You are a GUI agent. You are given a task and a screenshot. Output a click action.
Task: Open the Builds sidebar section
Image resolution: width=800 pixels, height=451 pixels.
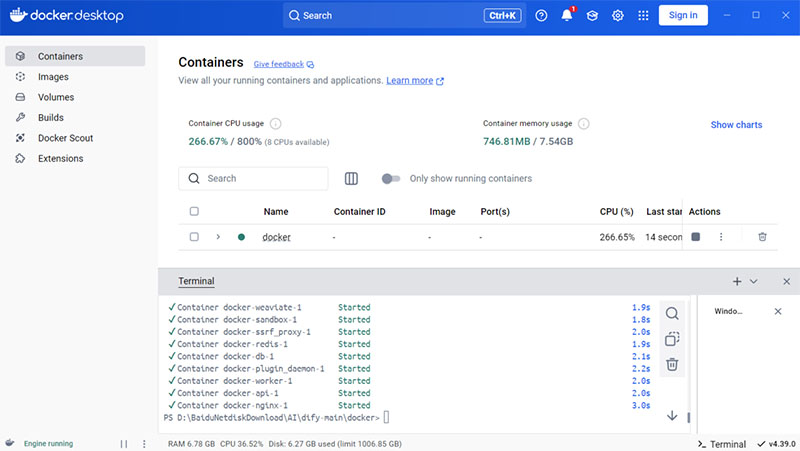click(x=75, y=117)
